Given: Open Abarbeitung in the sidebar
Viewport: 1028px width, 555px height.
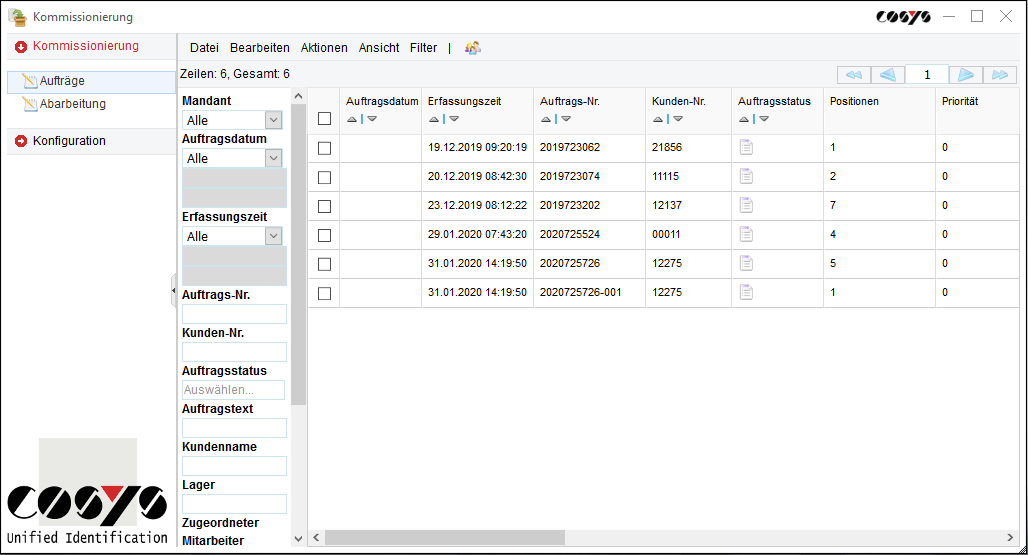Looking at the screenshot, I should 72,104.
